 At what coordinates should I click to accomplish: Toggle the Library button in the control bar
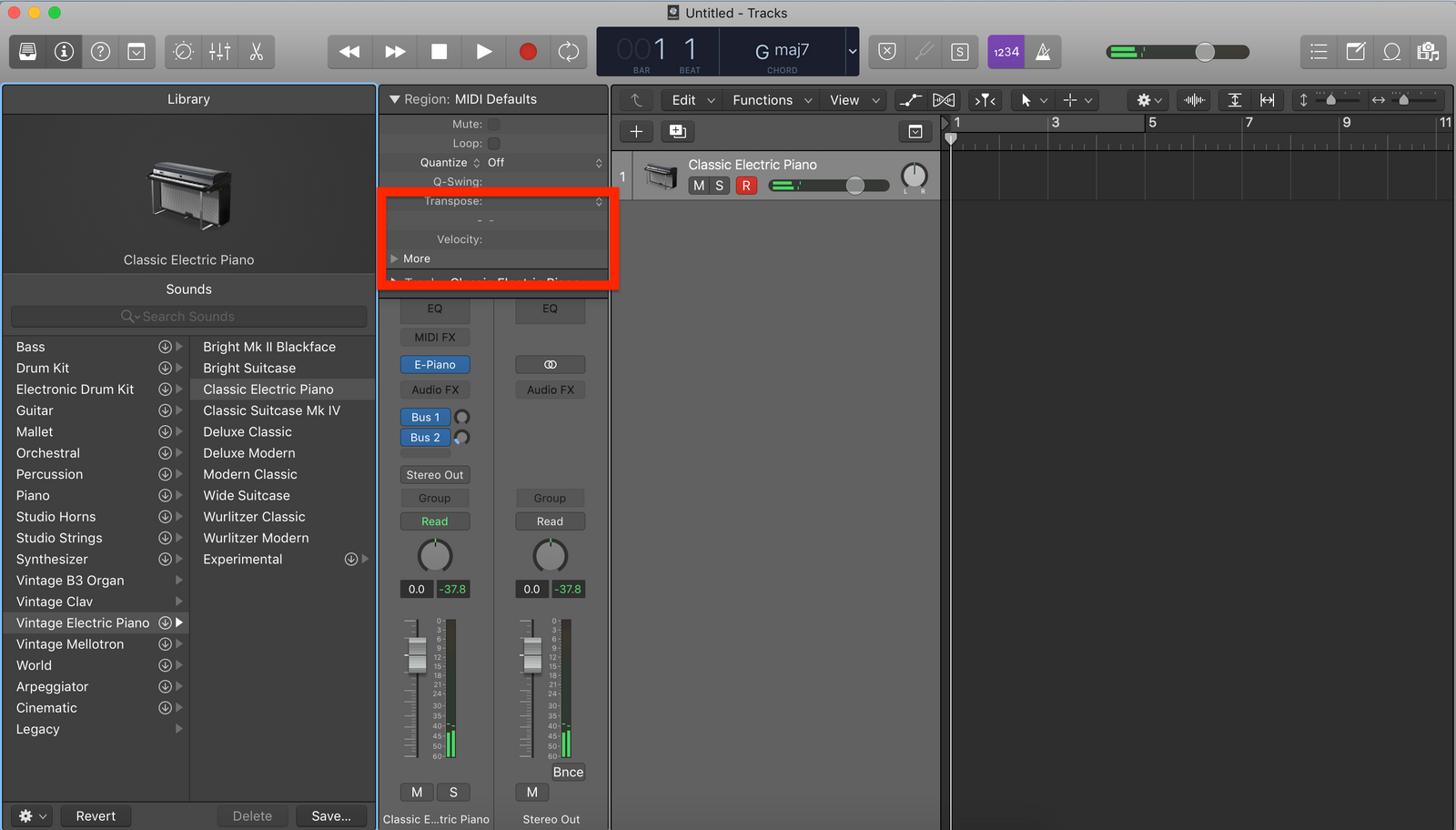point(28,52)
